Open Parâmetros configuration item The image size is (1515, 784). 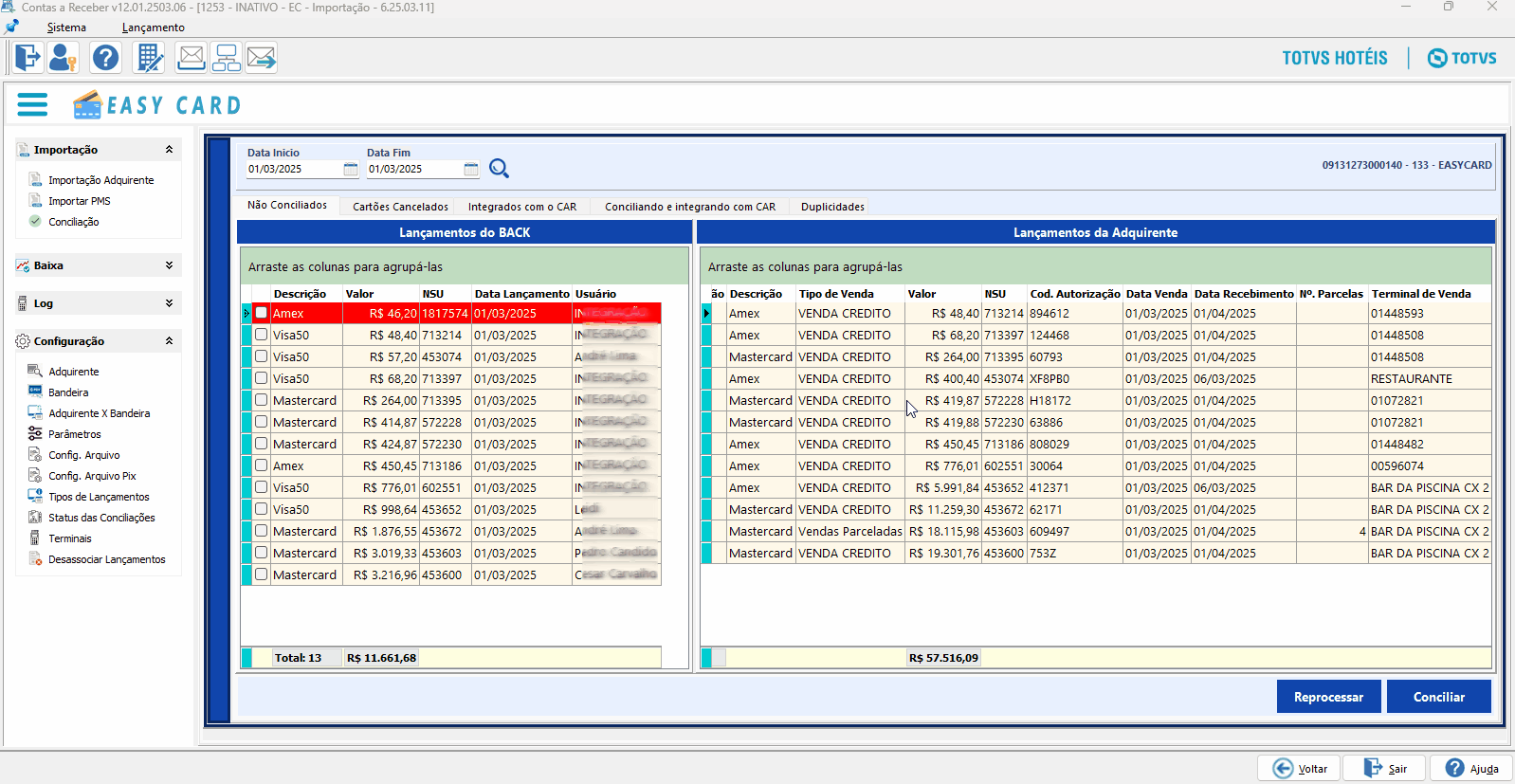pos(75,434)
